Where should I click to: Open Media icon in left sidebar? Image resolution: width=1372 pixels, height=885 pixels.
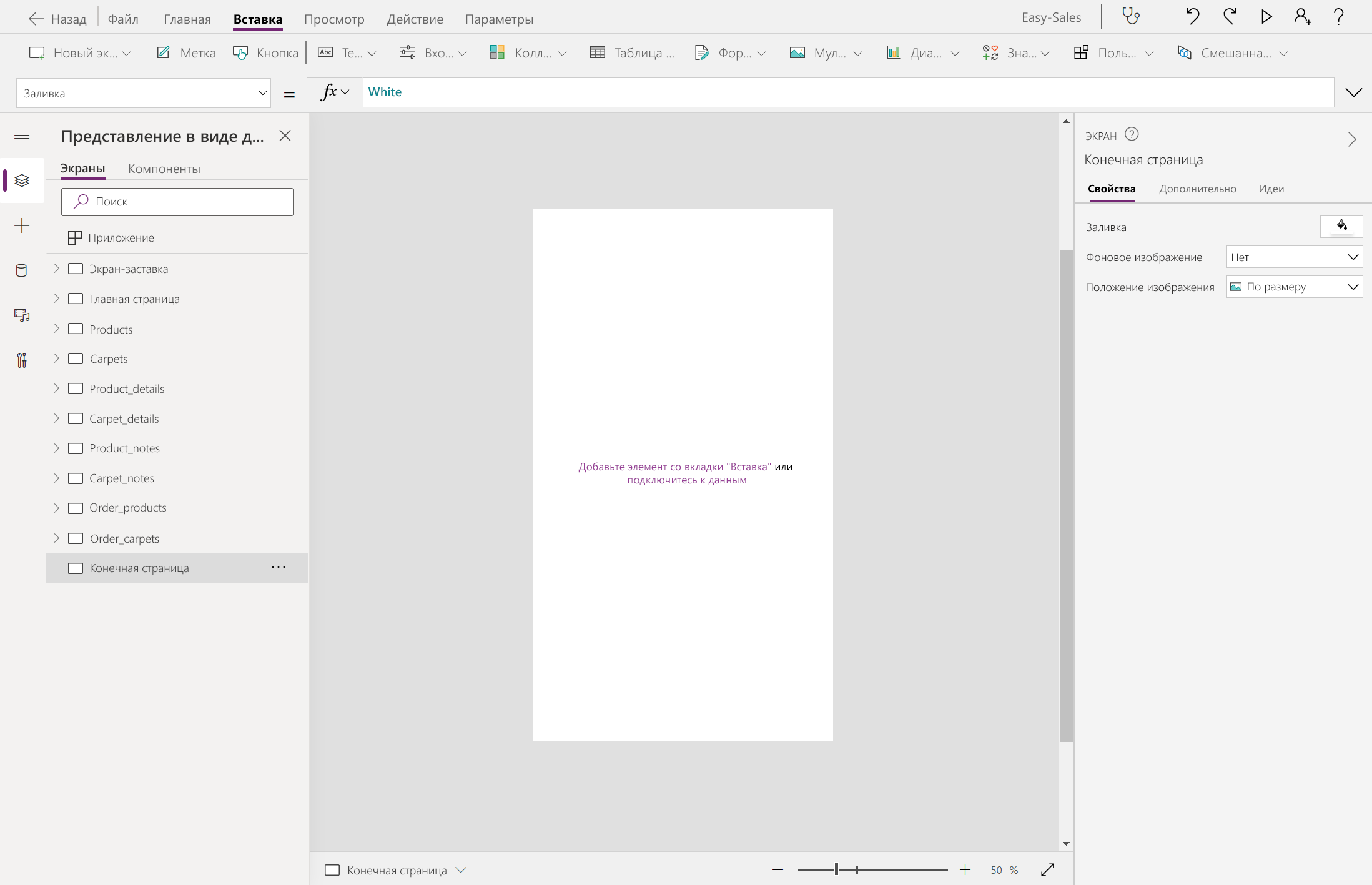(22, 315)
